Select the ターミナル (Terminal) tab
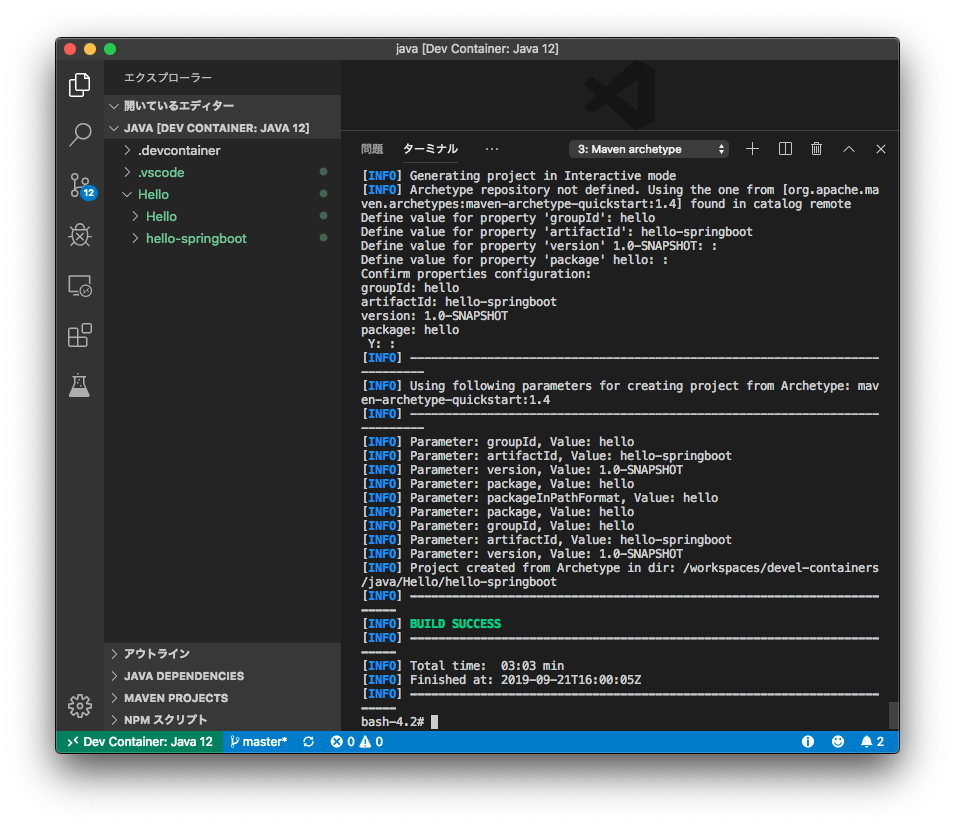The image size is (955, 827). 430,149
